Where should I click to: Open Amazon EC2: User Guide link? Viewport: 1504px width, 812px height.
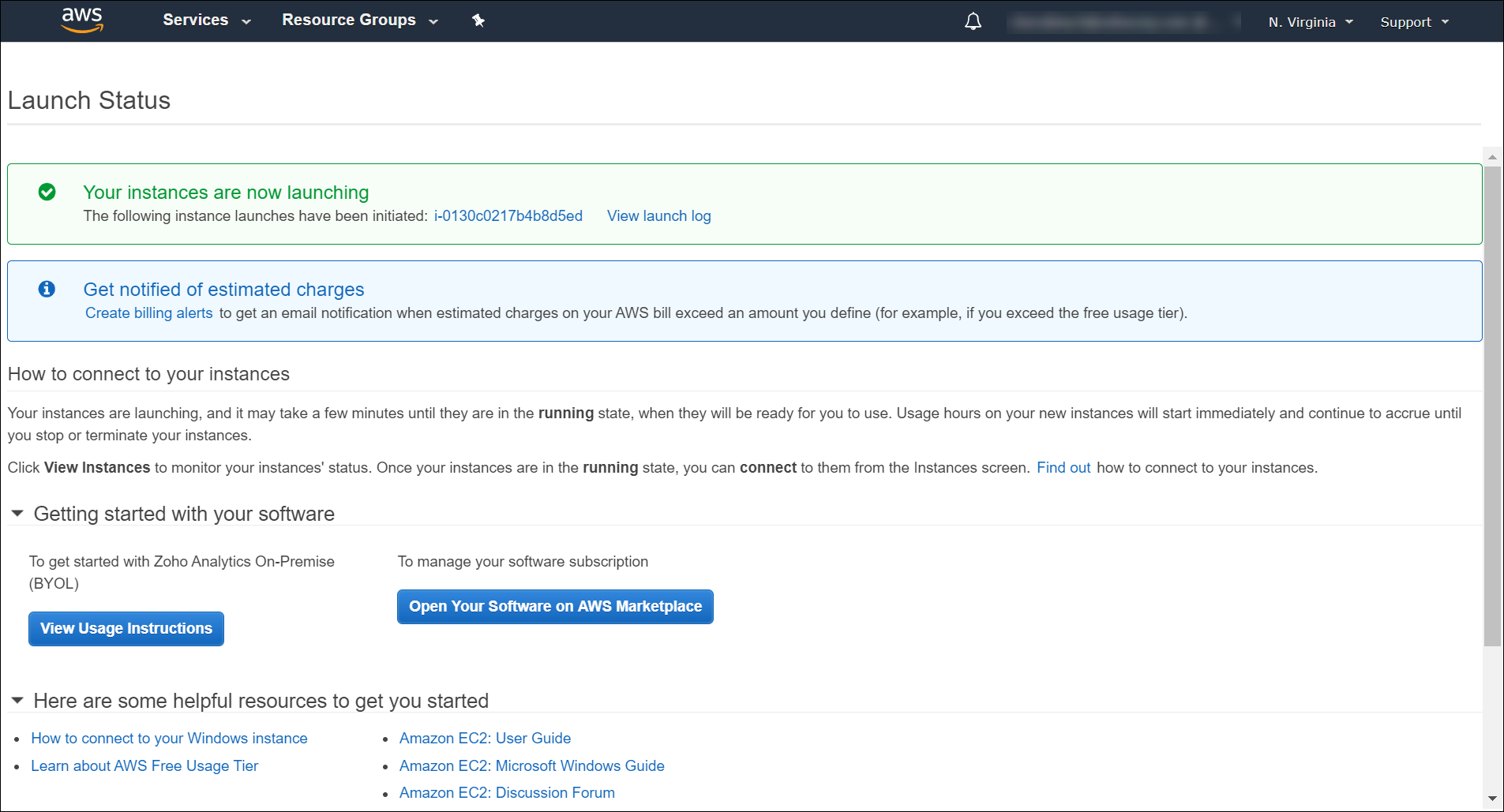point(485,739)
